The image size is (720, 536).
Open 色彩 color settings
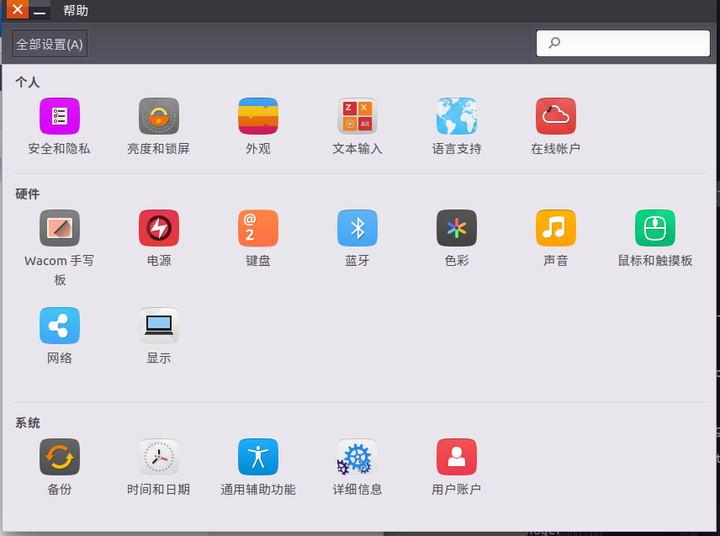click(x=456, y=228)
